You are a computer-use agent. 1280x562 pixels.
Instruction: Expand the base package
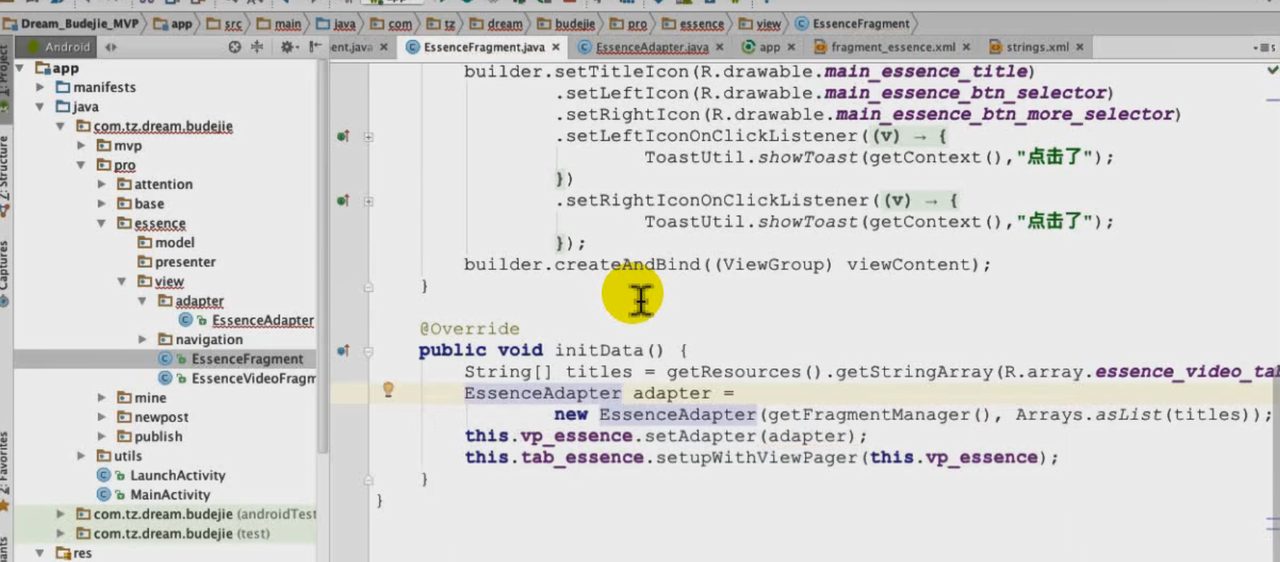click(103, 204)
